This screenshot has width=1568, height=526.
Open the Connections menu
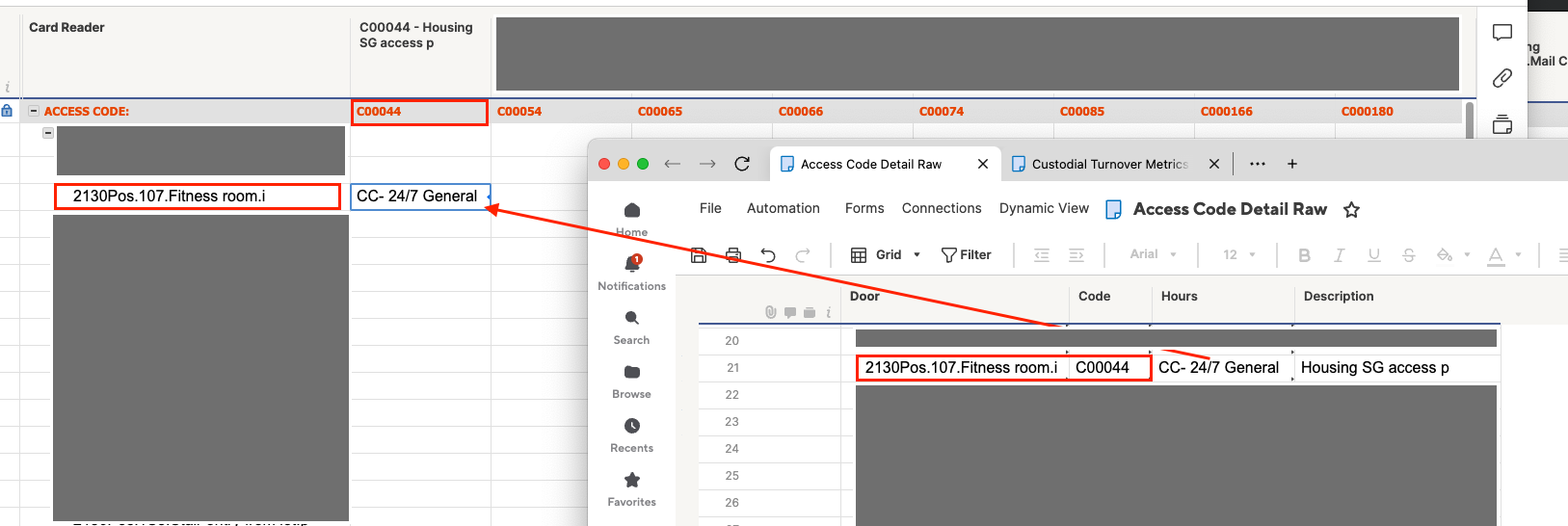(x=942, y=208)
